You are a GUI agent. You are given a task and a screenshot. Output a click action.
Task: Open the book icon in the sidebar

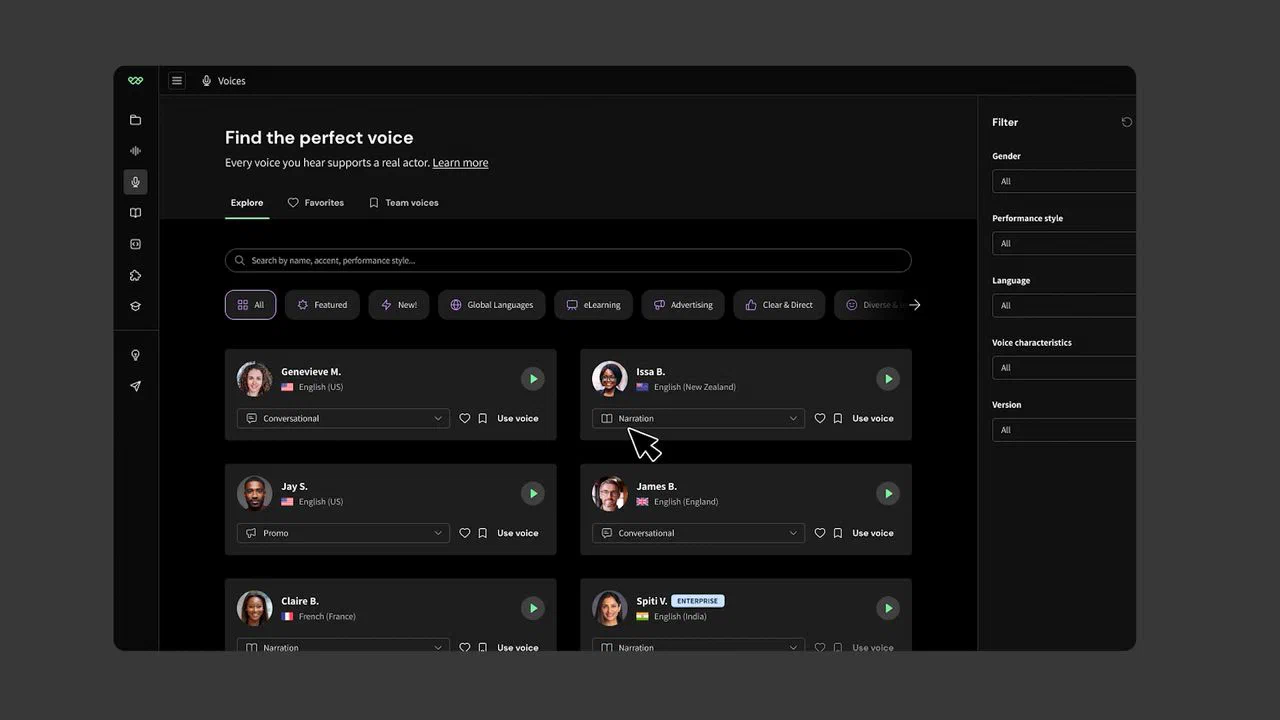(x=136, y=213)
